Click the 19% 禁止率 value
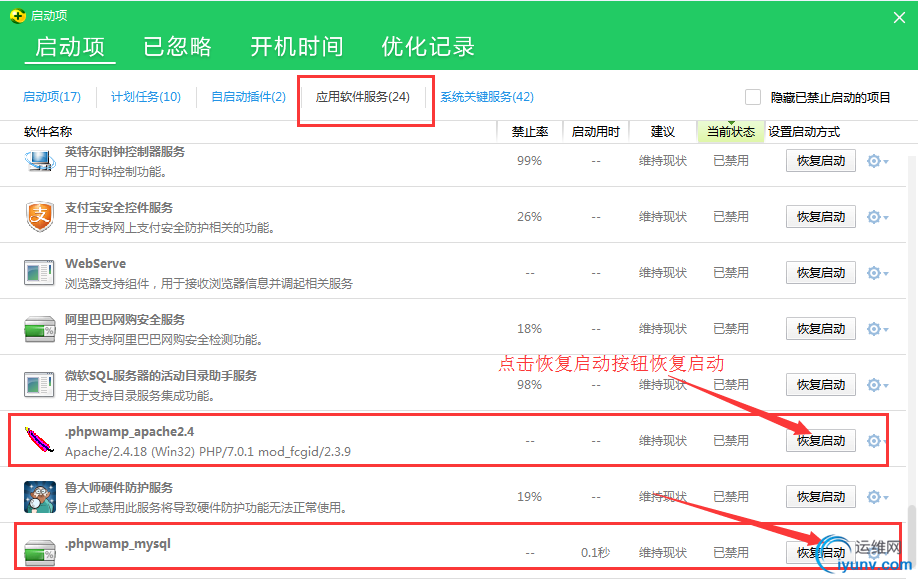 [529, 497]
